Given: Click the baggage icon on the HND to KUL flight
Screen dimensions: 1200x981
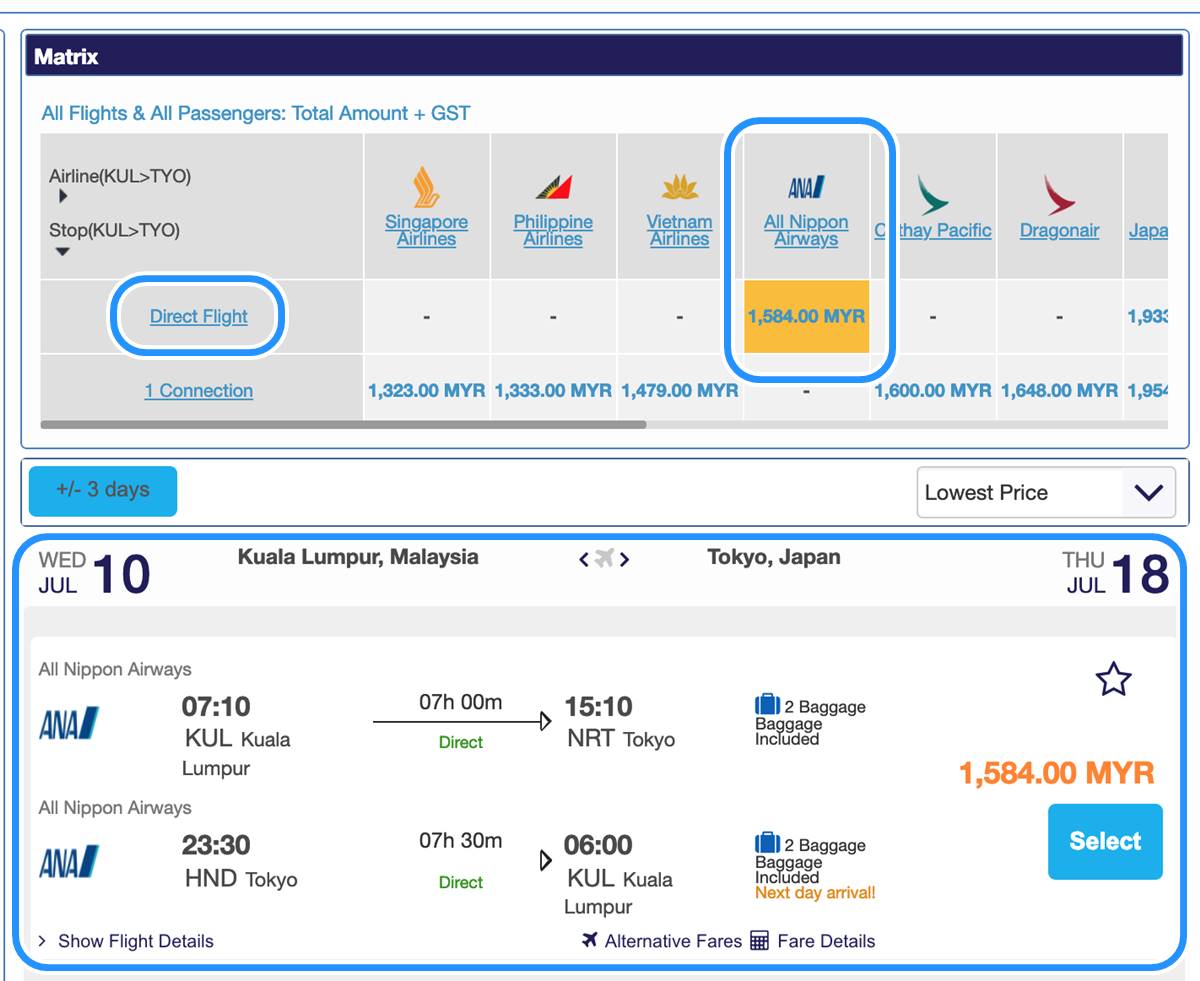Looking at the screenshot, I should tap(767, 843).
